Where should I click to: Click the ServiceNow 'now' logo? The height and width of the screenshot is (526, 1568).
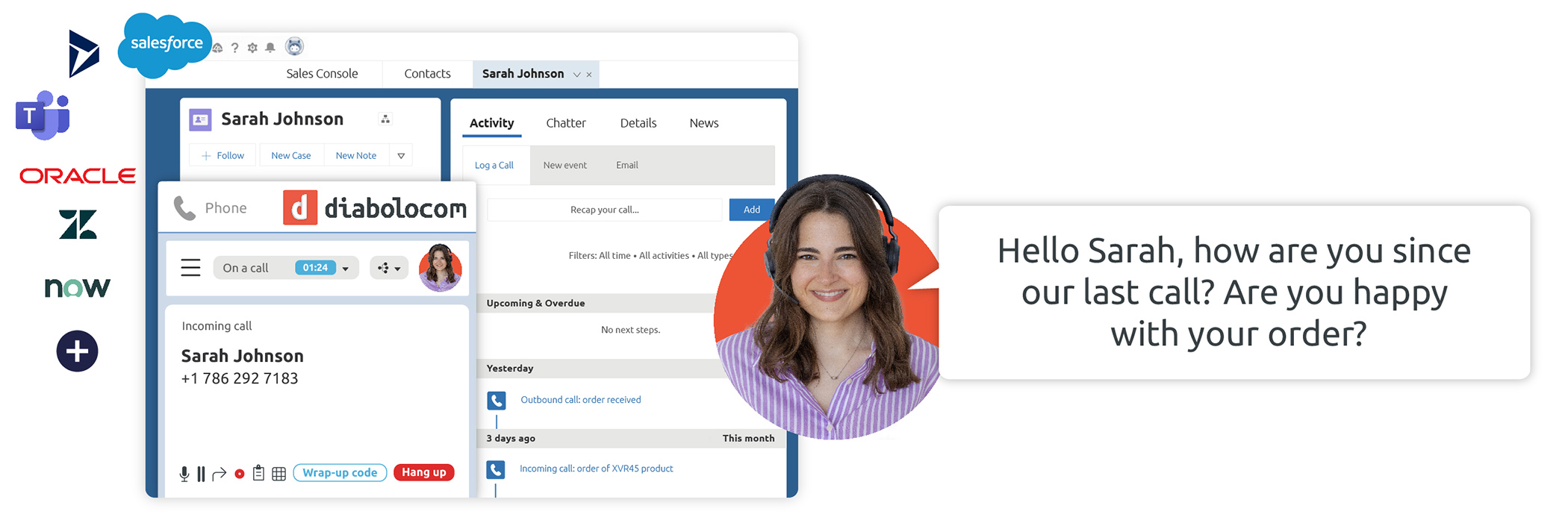[78, 287]
